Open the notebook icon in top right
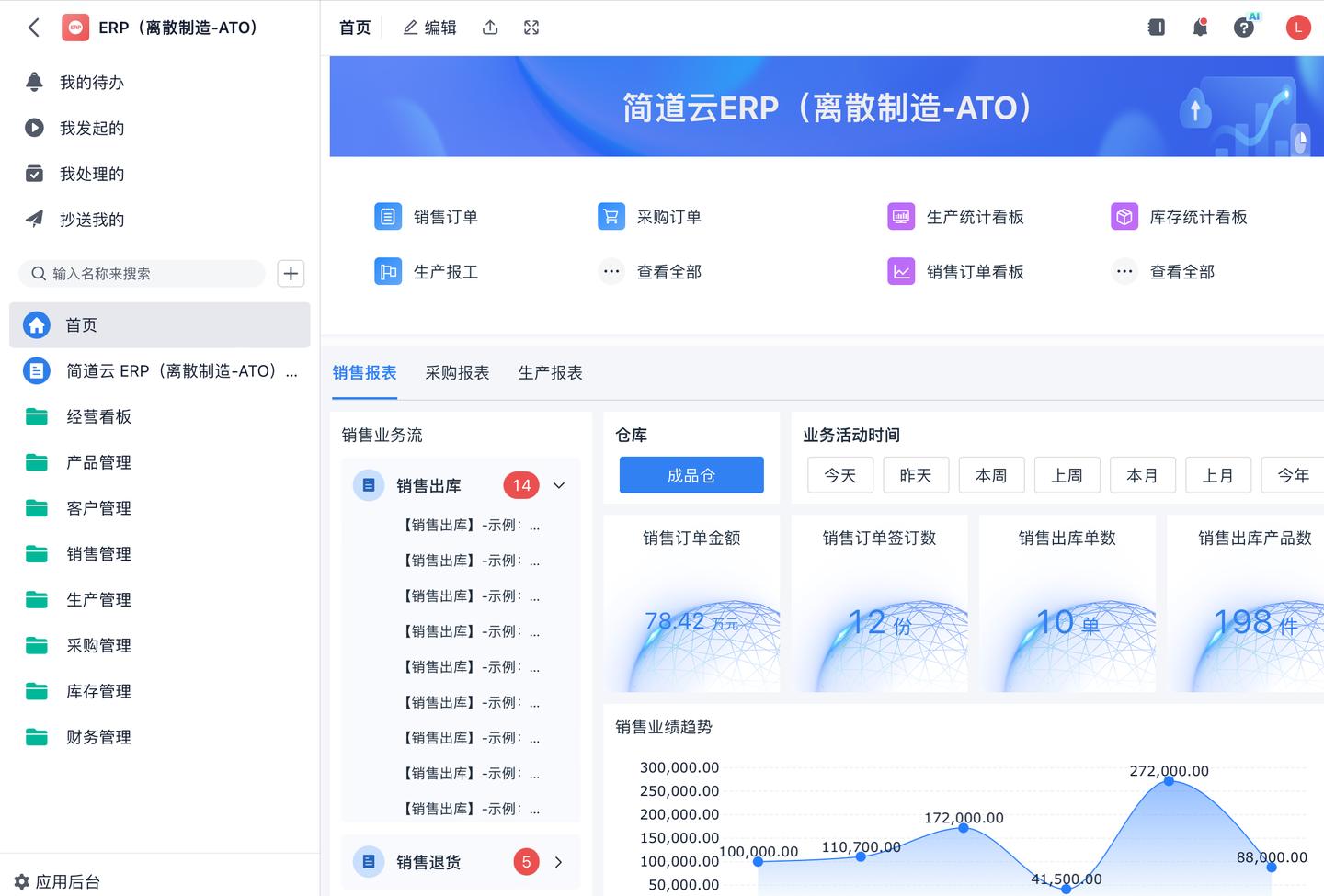1324x896 pixels. 1157,28
